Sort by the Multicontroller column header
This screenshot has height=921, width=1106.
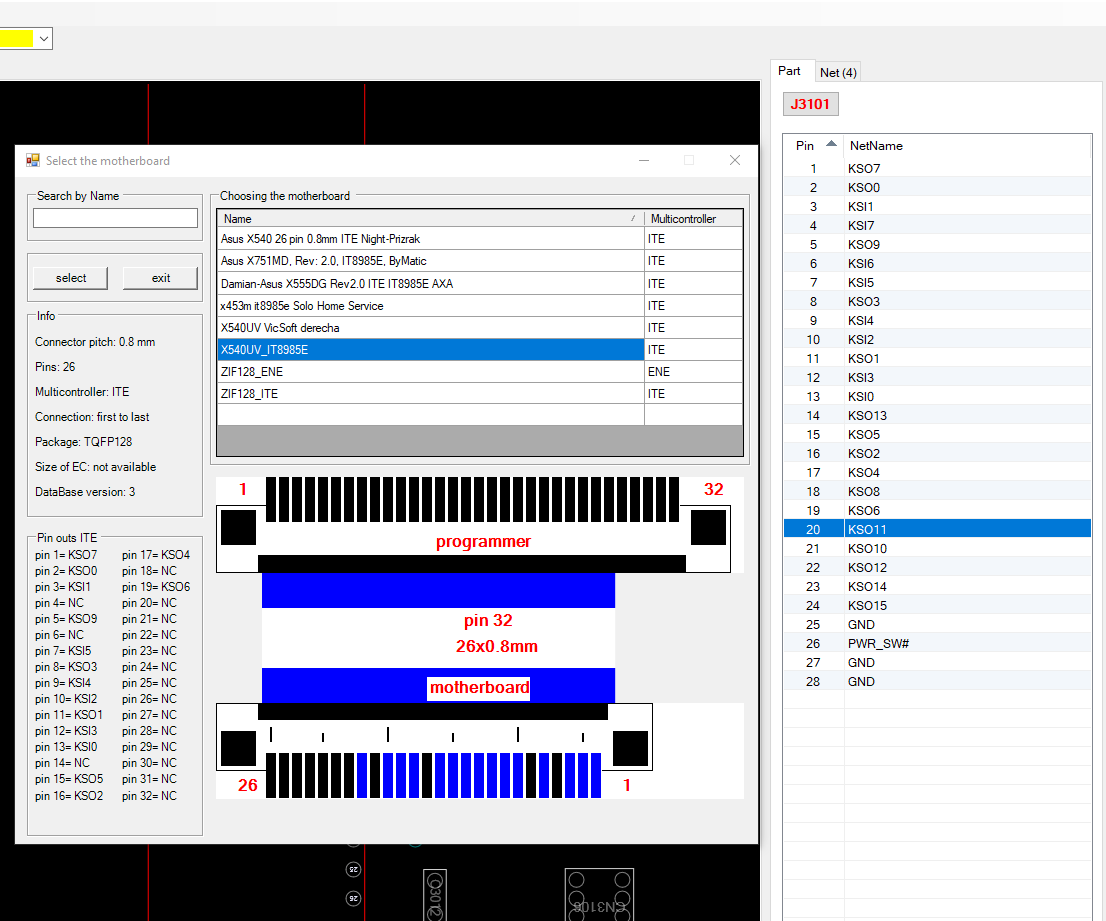pyautogui.click(x=694, y=219)
